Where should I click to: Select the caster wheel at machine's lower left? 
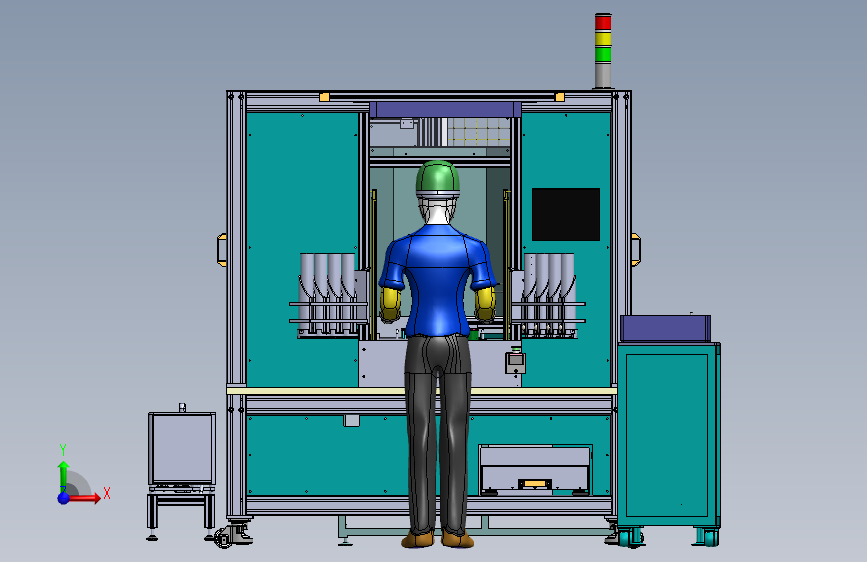225,537
